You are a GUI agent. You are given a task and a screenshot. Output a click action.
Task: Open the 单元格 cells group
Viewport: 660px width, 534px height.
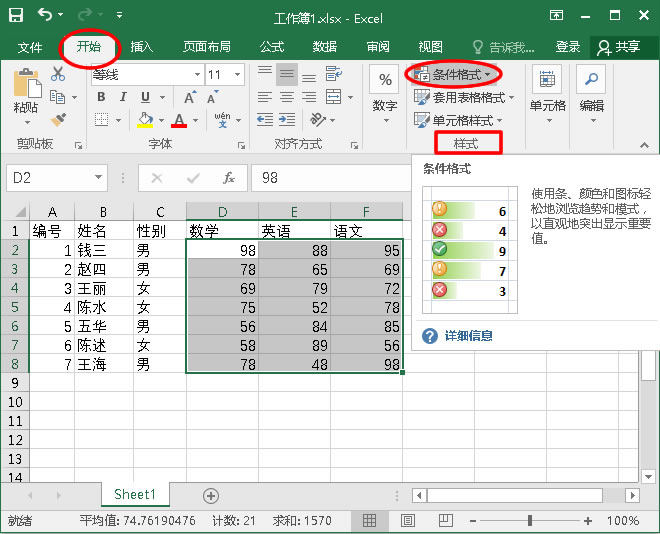click(x=547, y=95)
